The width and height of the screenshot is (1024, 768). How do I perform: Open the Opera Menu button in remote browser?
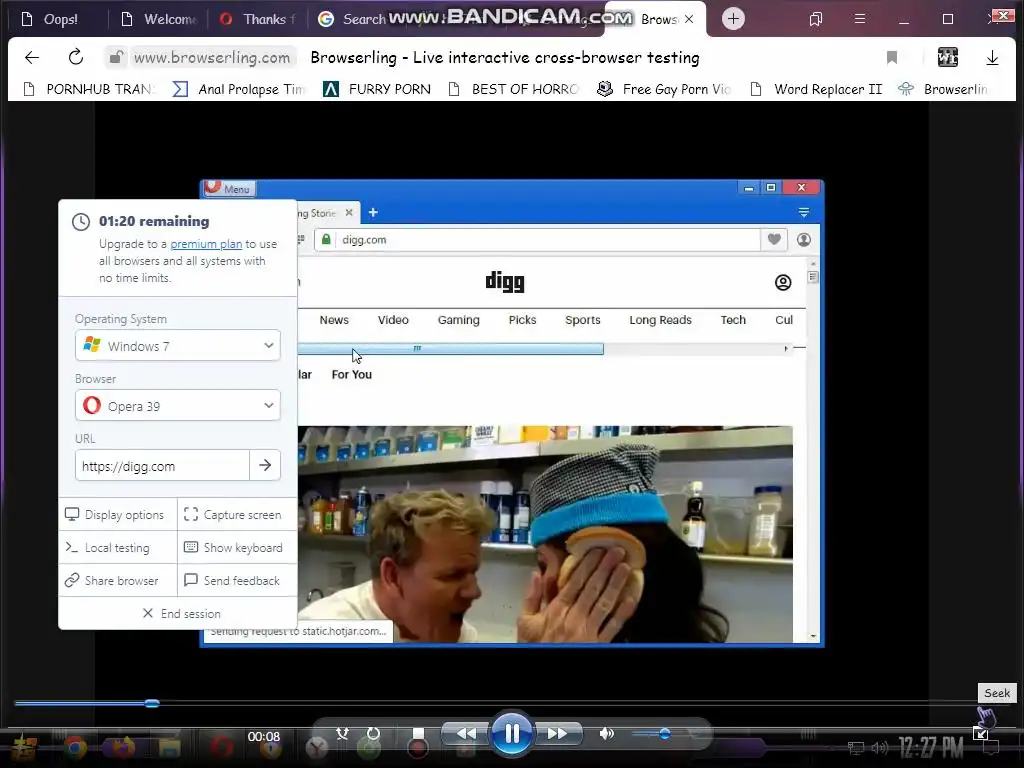(229, 188)
